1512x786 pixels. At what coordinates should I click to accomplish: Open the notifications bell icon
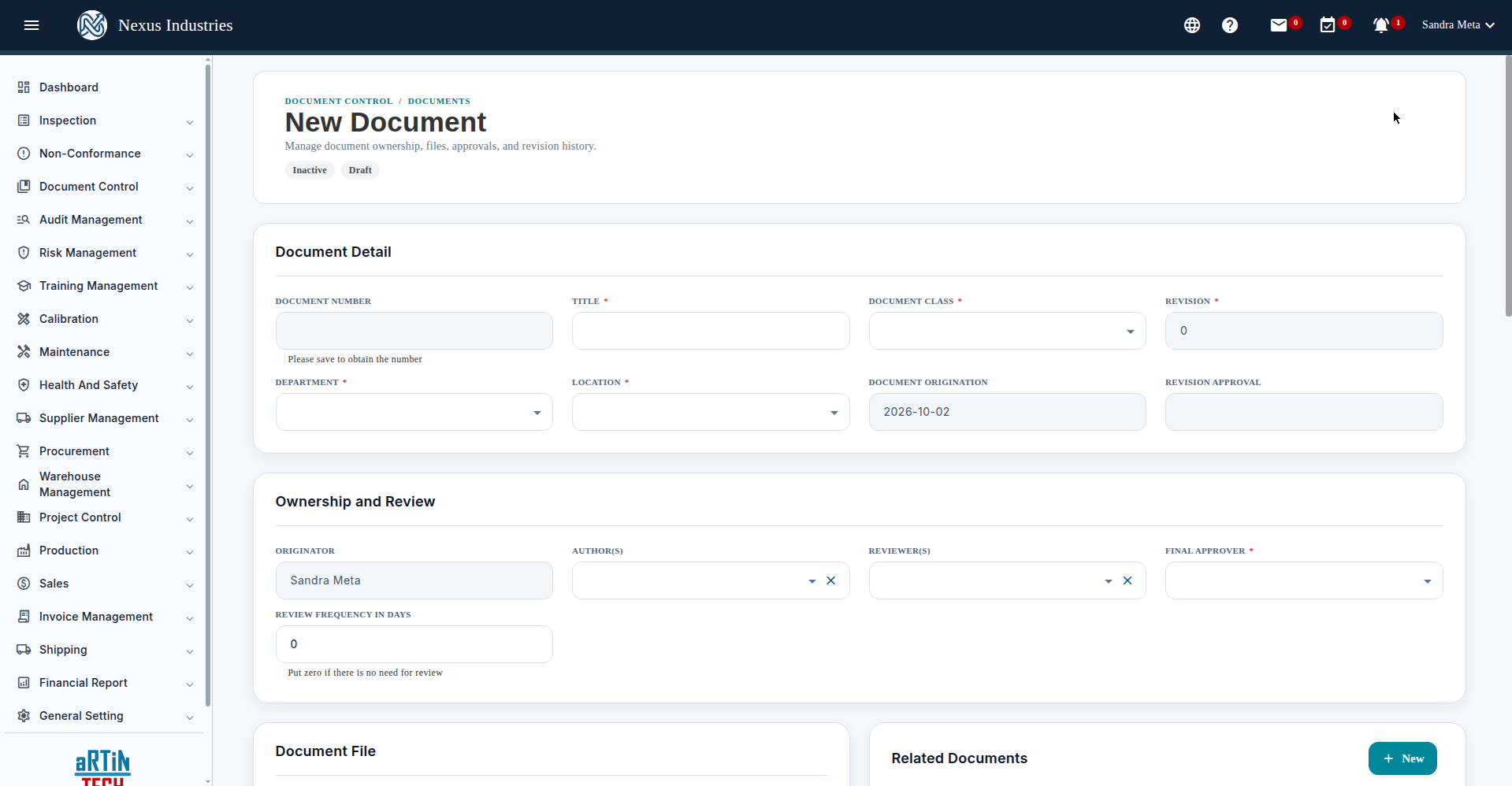1381,25
